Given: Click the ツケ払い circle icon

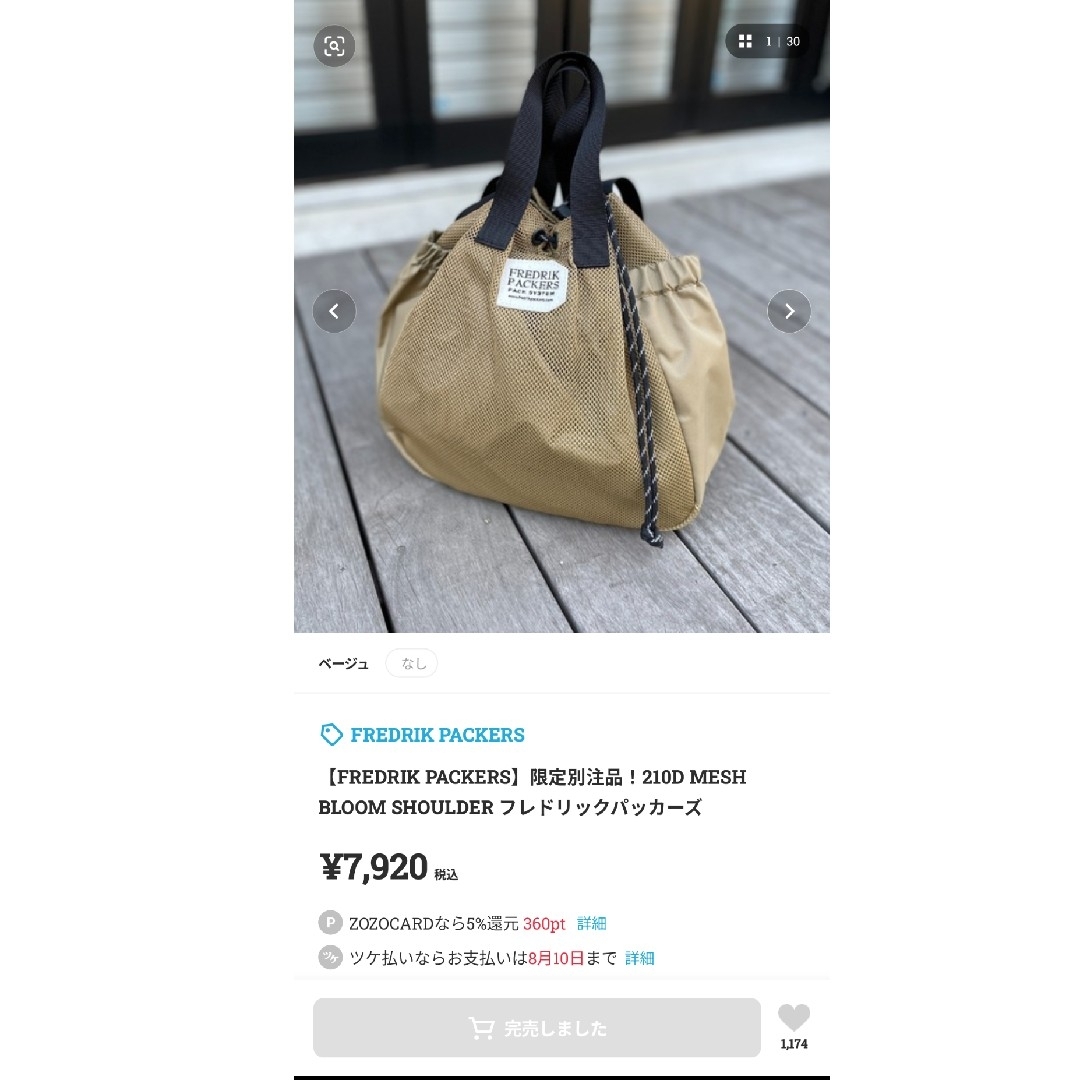Looking at the screenshot, I should point(330,957).
